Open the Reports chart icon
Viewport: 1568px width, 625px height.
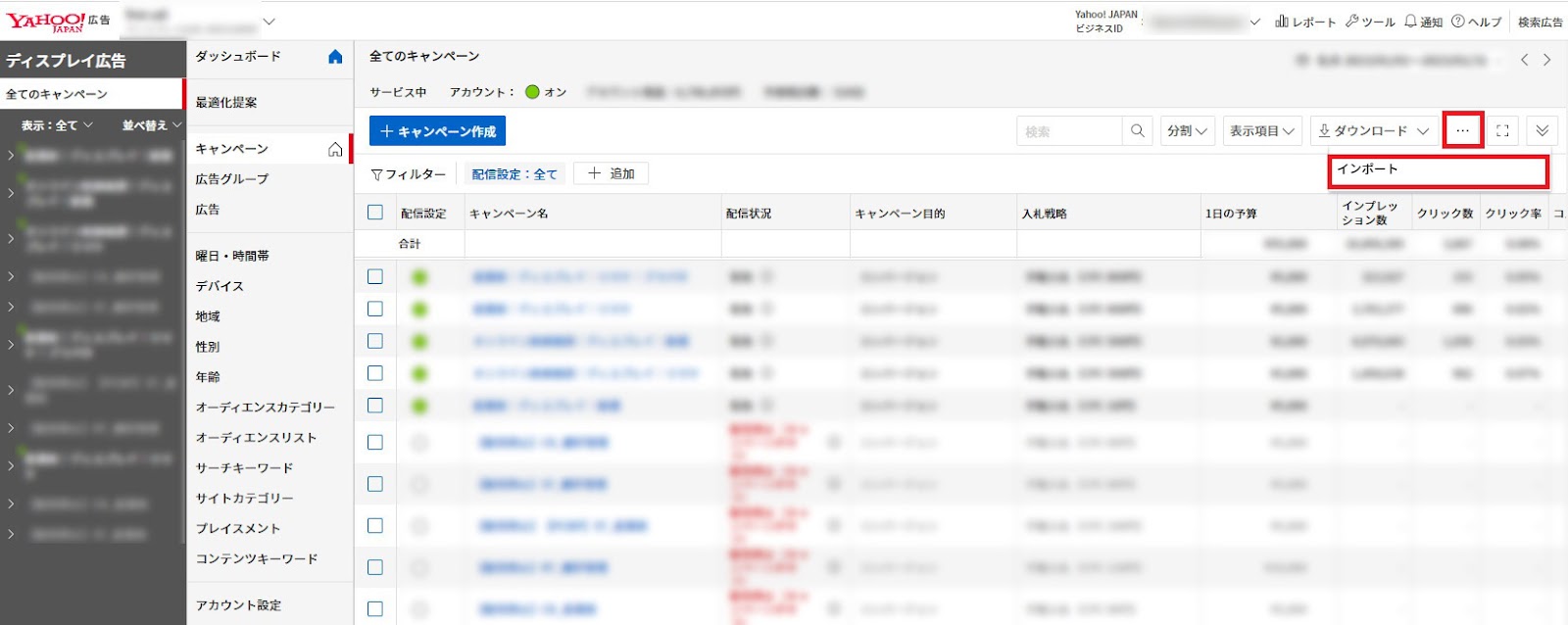pos(1282,22)
